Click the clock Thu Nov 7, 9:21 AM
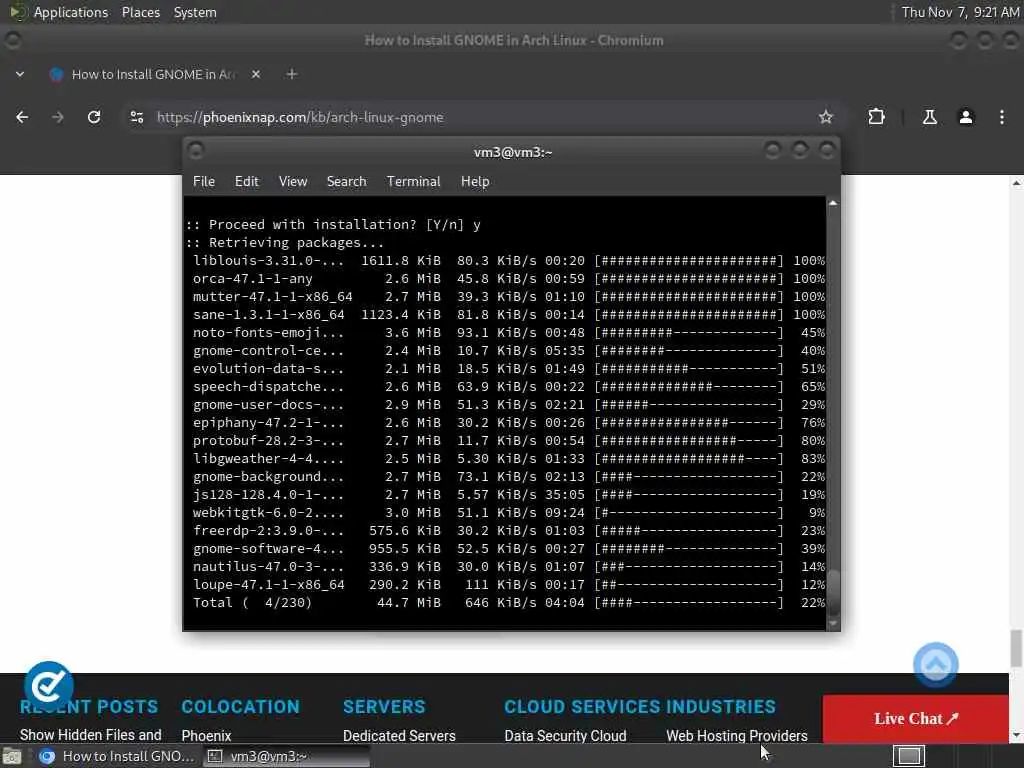 [960, 12]
